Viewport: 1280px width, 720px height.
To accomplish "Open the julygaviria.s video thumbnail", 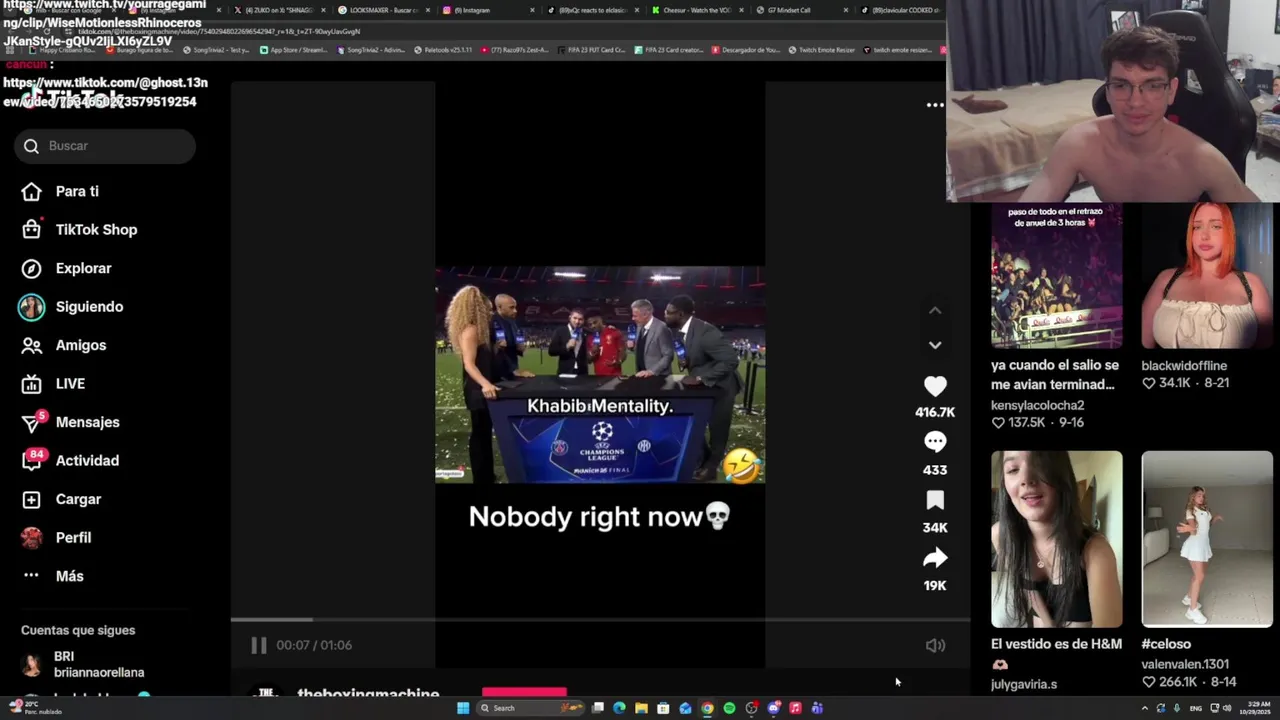I will [1057, 539].
